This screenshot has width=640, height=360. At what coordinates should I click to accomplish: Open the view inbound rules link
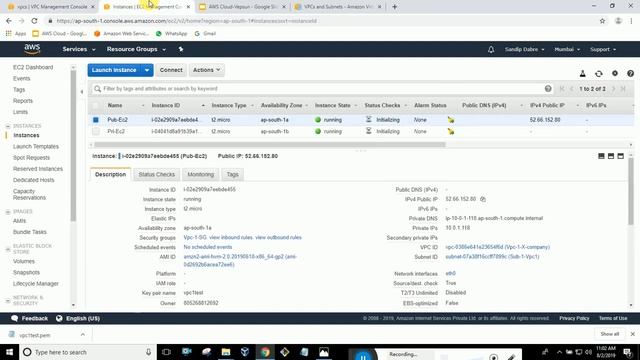coord(232,238)
